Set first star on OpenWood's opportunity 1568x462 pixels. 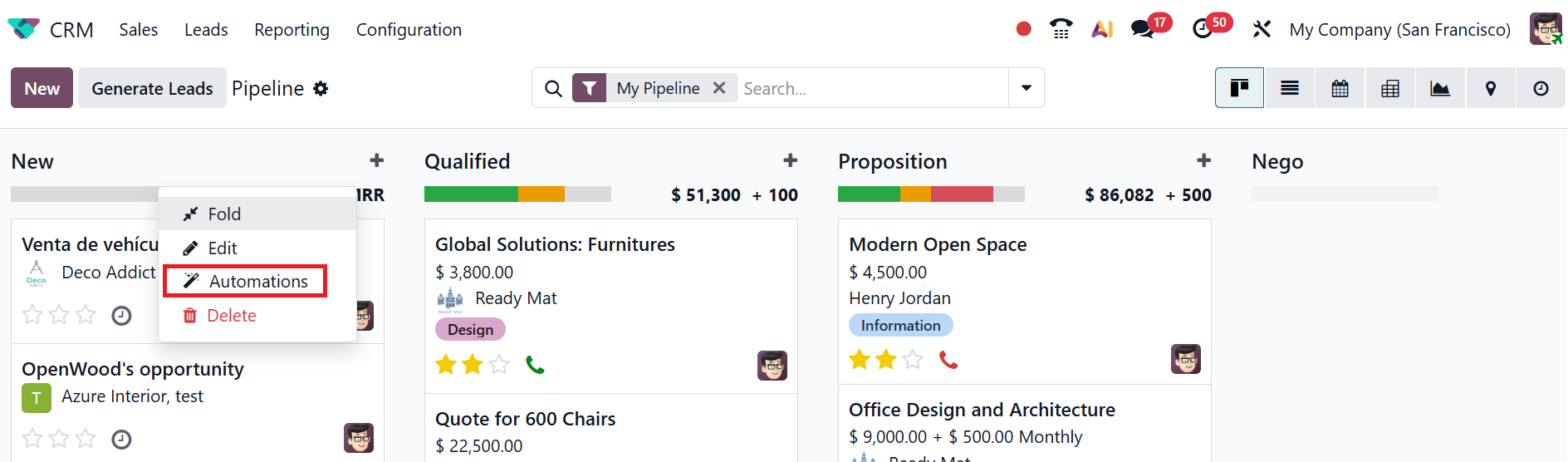click(32, 439)
